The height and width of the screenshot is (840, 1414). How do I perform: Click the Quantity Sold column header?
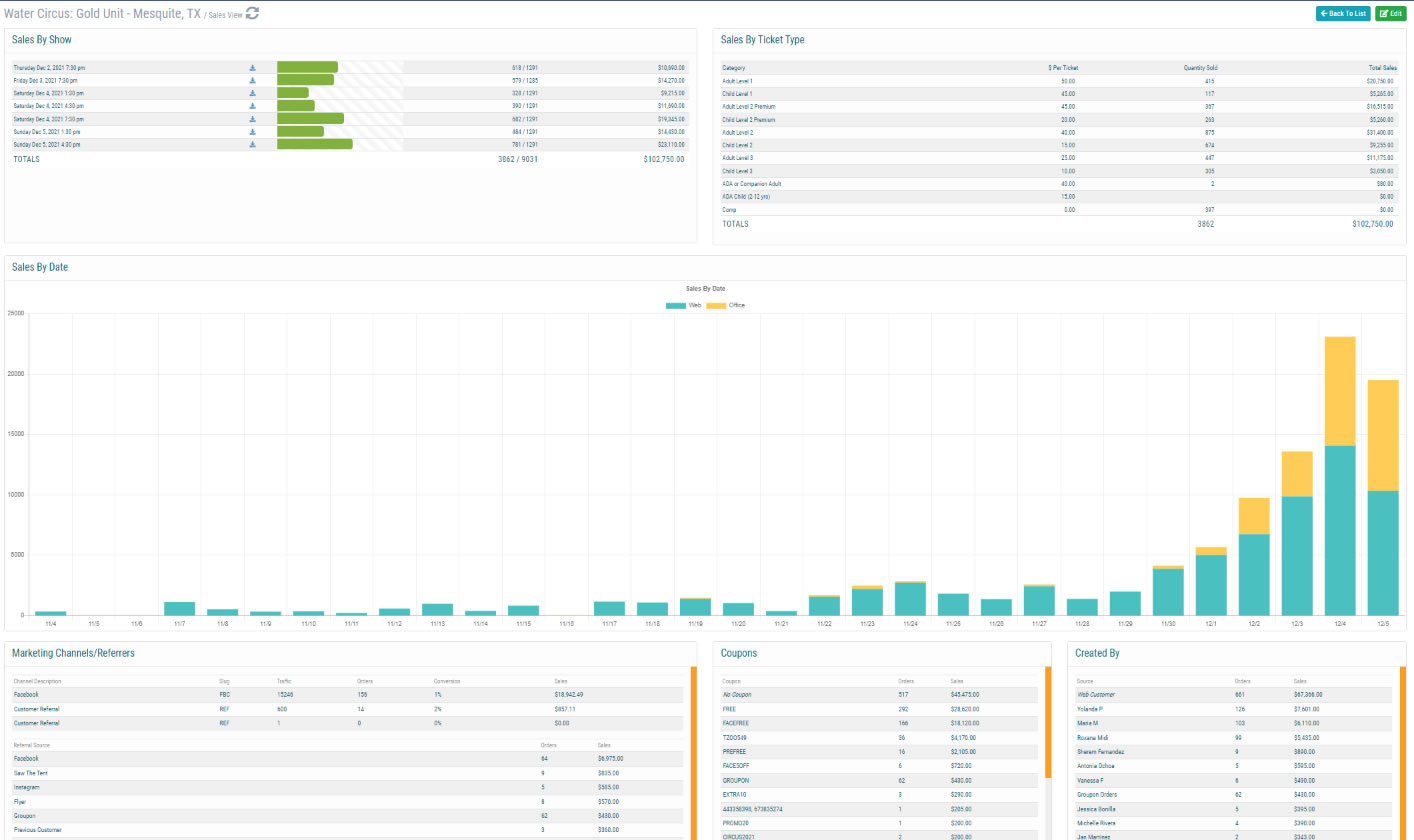coord(1200,67)
